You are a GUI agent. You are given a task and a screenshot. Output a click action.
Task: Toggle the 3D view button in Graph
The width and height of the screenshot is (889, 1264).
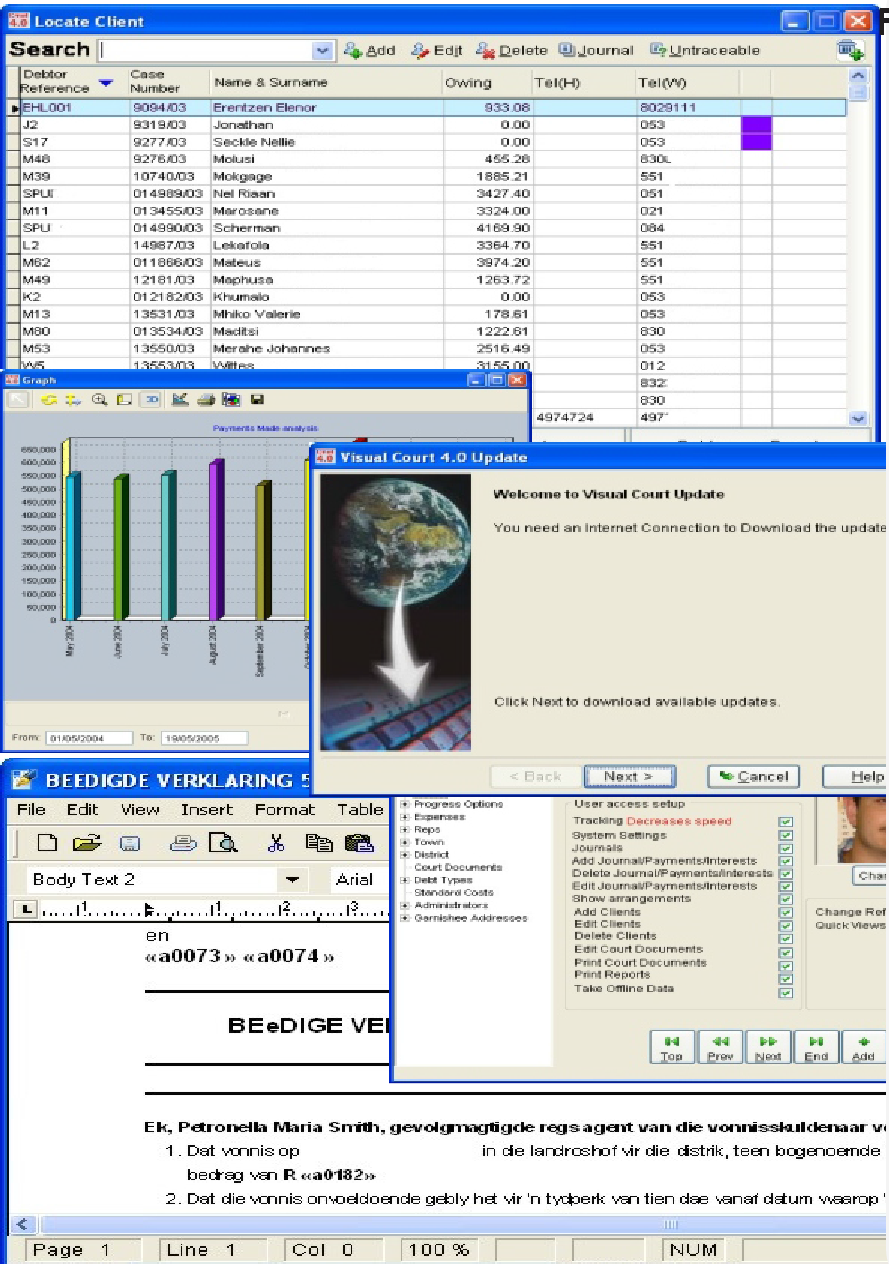[x=151, y=400]
